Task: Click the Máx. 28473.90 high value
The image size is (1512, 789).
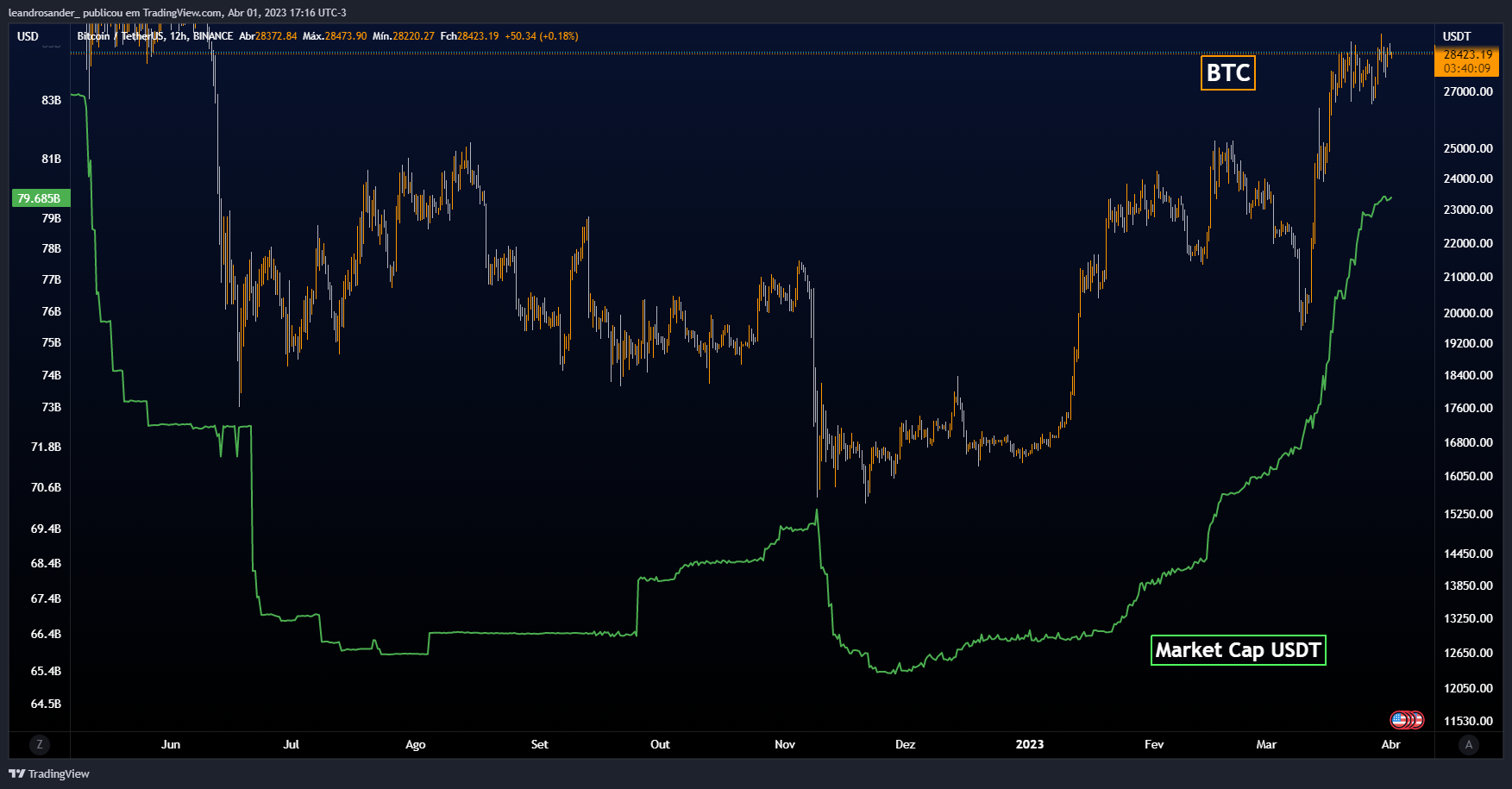Action: pyautogui.click(x=335, y=36)
